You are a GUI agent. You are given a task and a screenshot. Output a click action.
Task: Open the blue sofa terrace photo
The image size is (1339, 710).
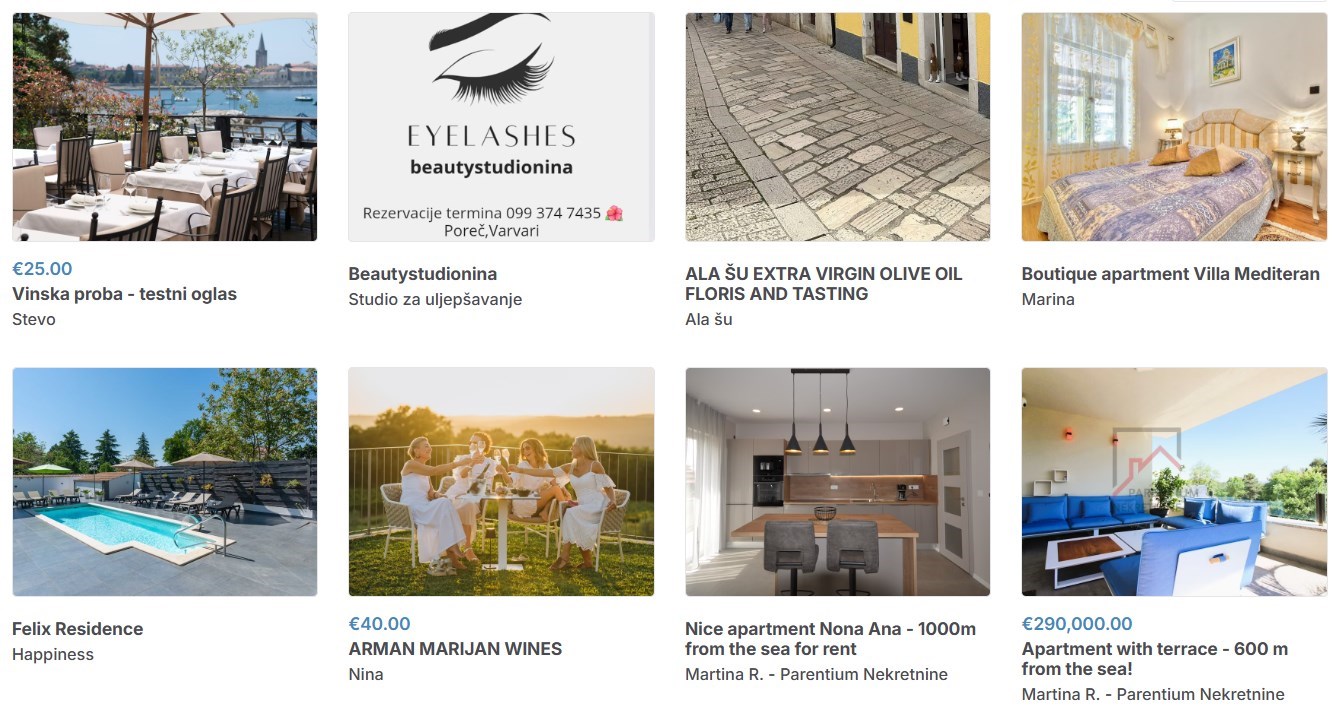tap(1174, 482)
